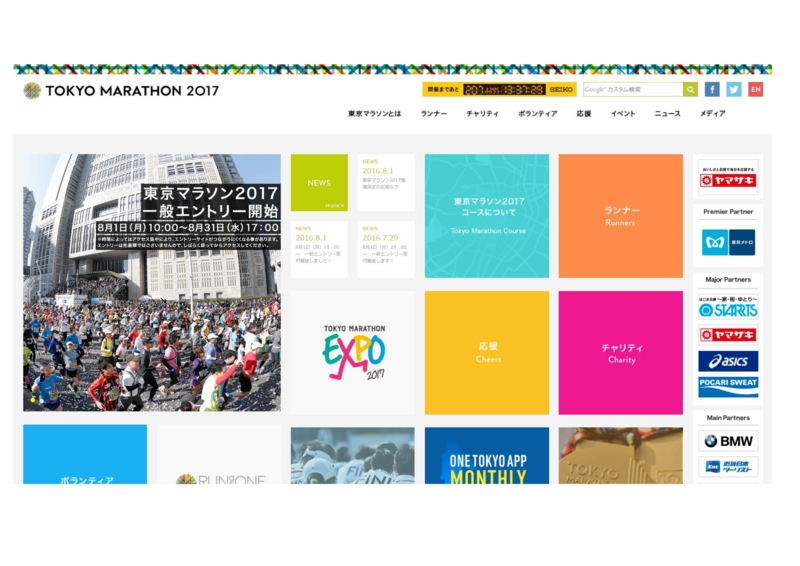
Task: Open the ランナー menu item
Action: tap(434, 113)
